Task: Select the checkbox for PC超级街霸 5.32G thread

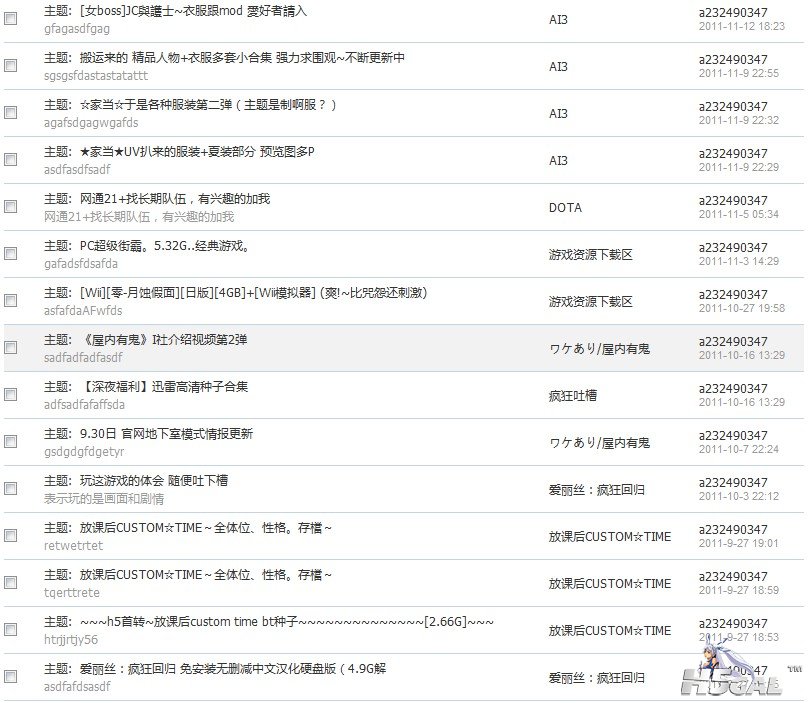Action: pos(11,254)
